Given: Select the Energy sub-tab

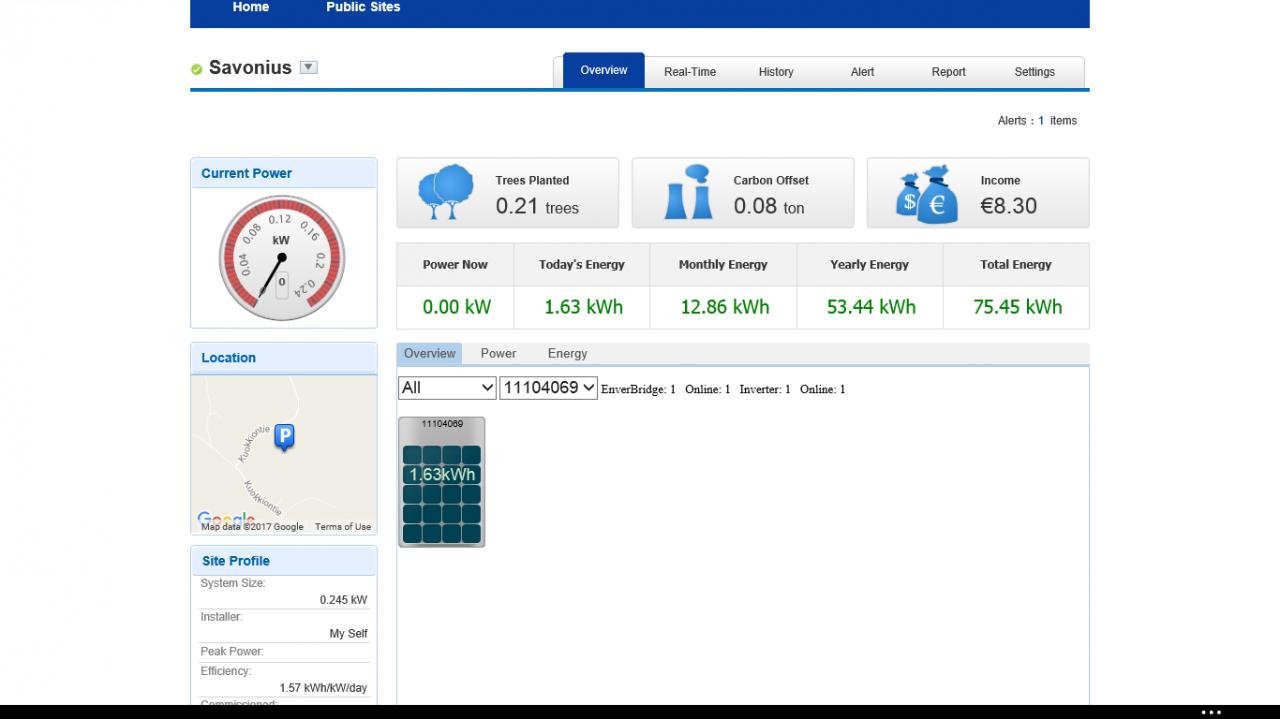Looking at the screenshot, I should pos(567,353).
